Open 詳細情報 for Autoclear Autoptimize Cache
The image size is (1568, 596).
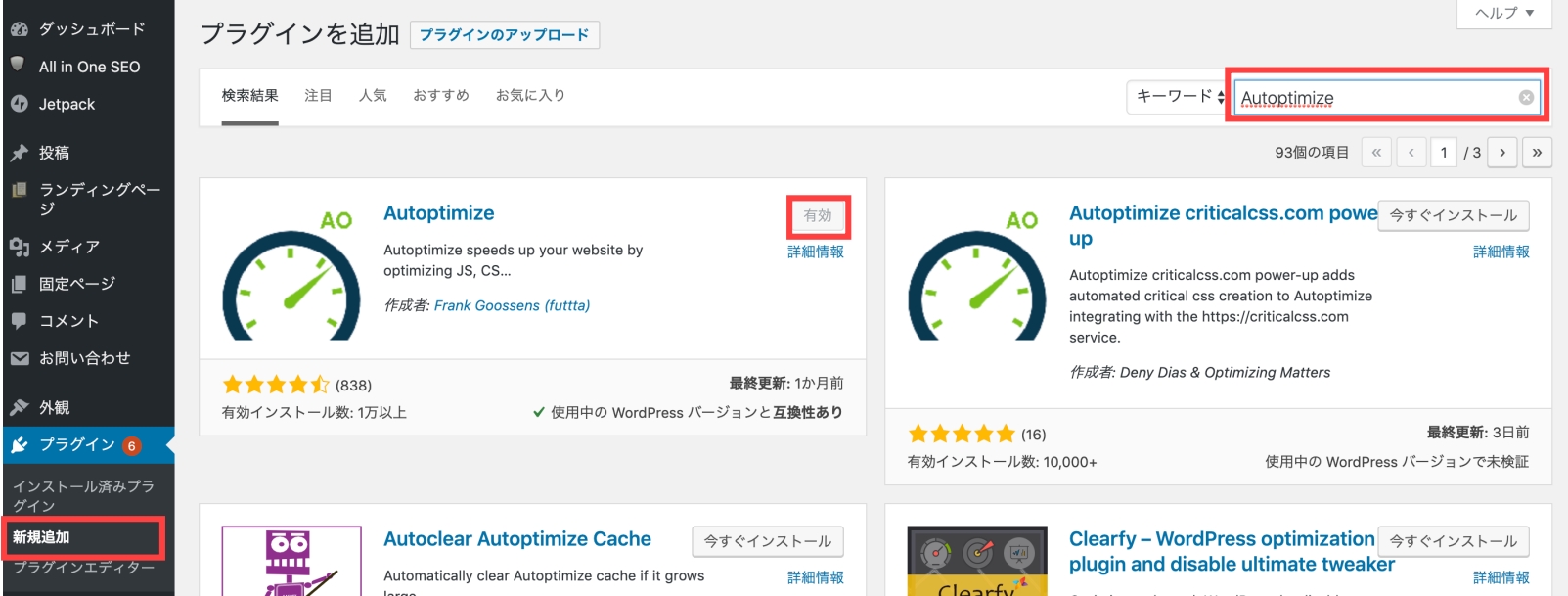(x=816, y=578)
